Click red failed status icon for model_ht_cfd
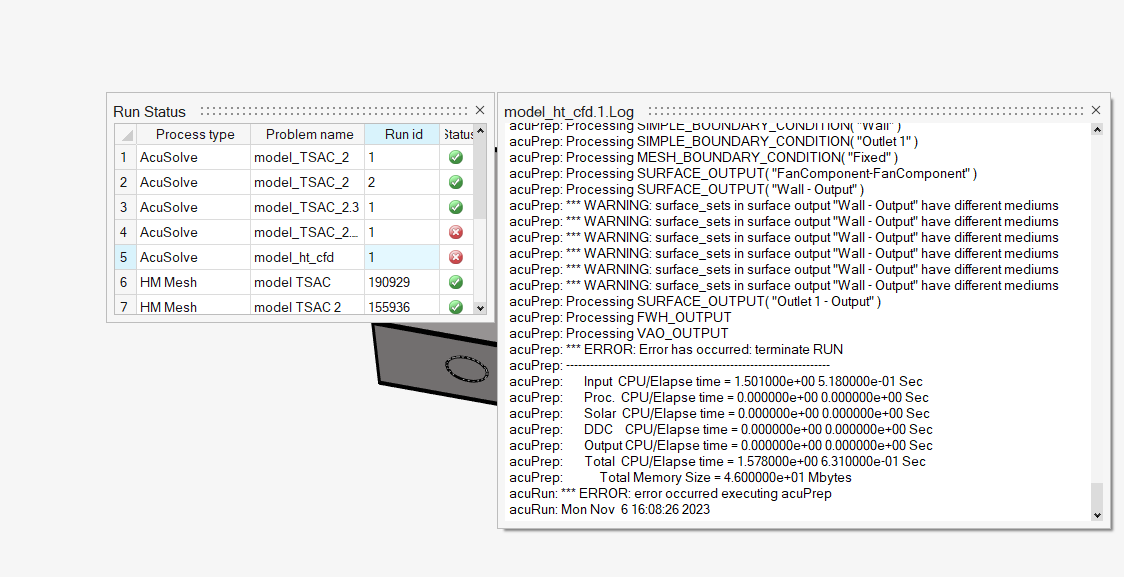Viewport: 1124px width, 577px height. click(456, 257)
